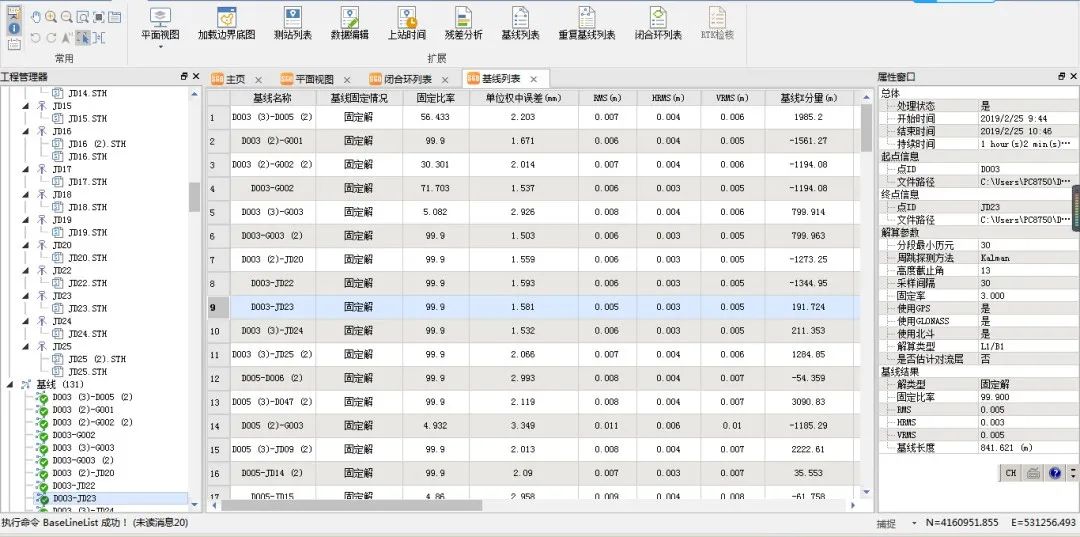Select D003 (2)-G001 baseline in tree

coord(83,410)
